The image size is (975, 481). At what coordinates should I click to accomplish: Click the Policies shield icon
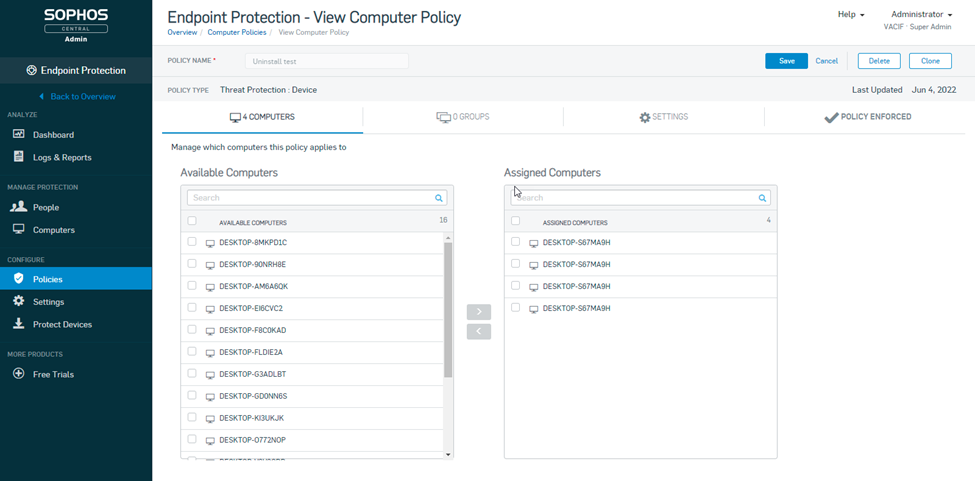pyautogui.click(x=19, y=279)
